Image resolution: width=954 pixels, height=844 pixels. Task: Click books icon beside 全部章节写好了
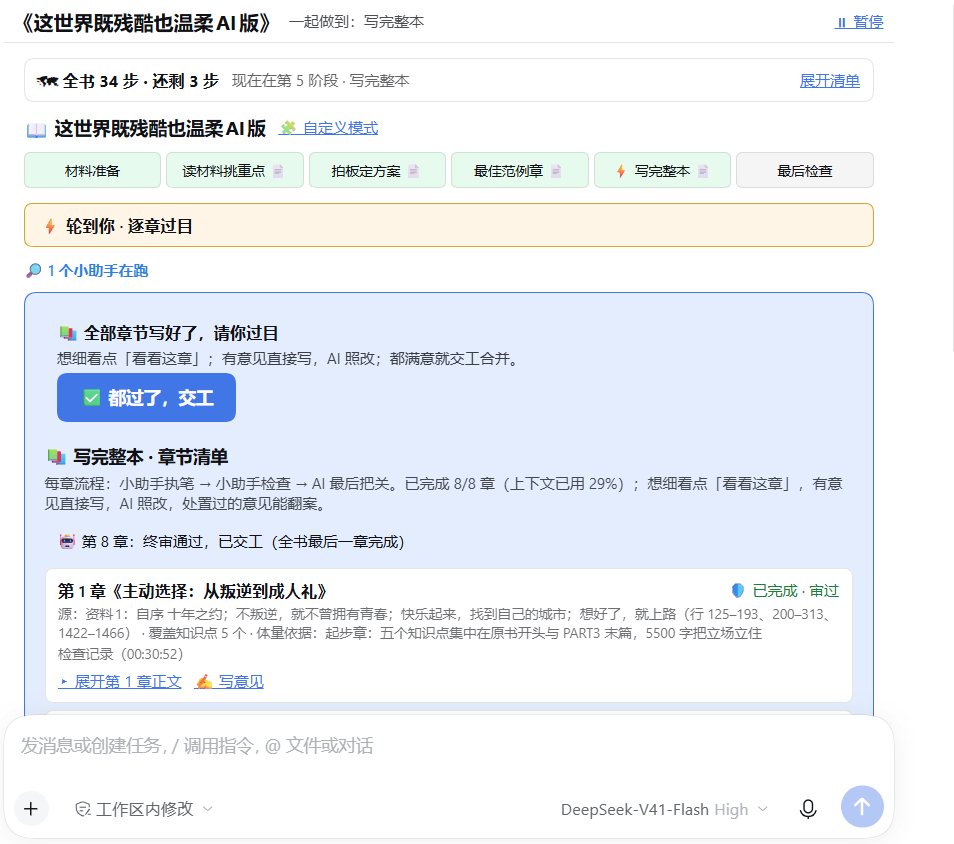pyautogui.click(x=68, y=333)
